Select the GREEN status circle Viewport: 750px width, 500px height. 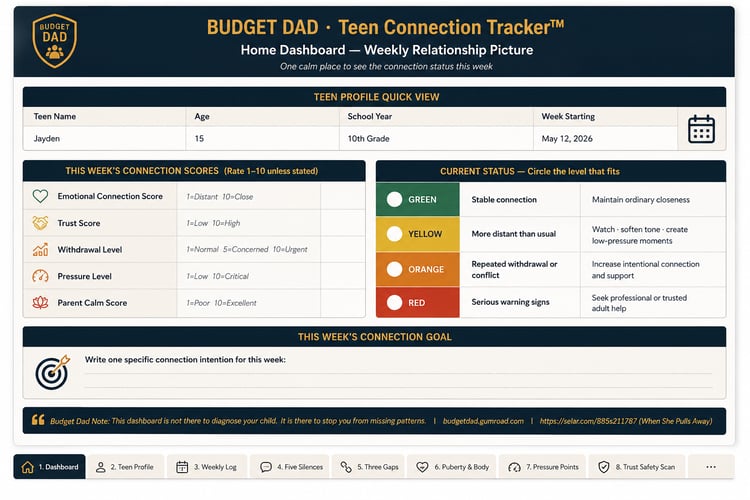pyautogui.click(x=395, y=200)
